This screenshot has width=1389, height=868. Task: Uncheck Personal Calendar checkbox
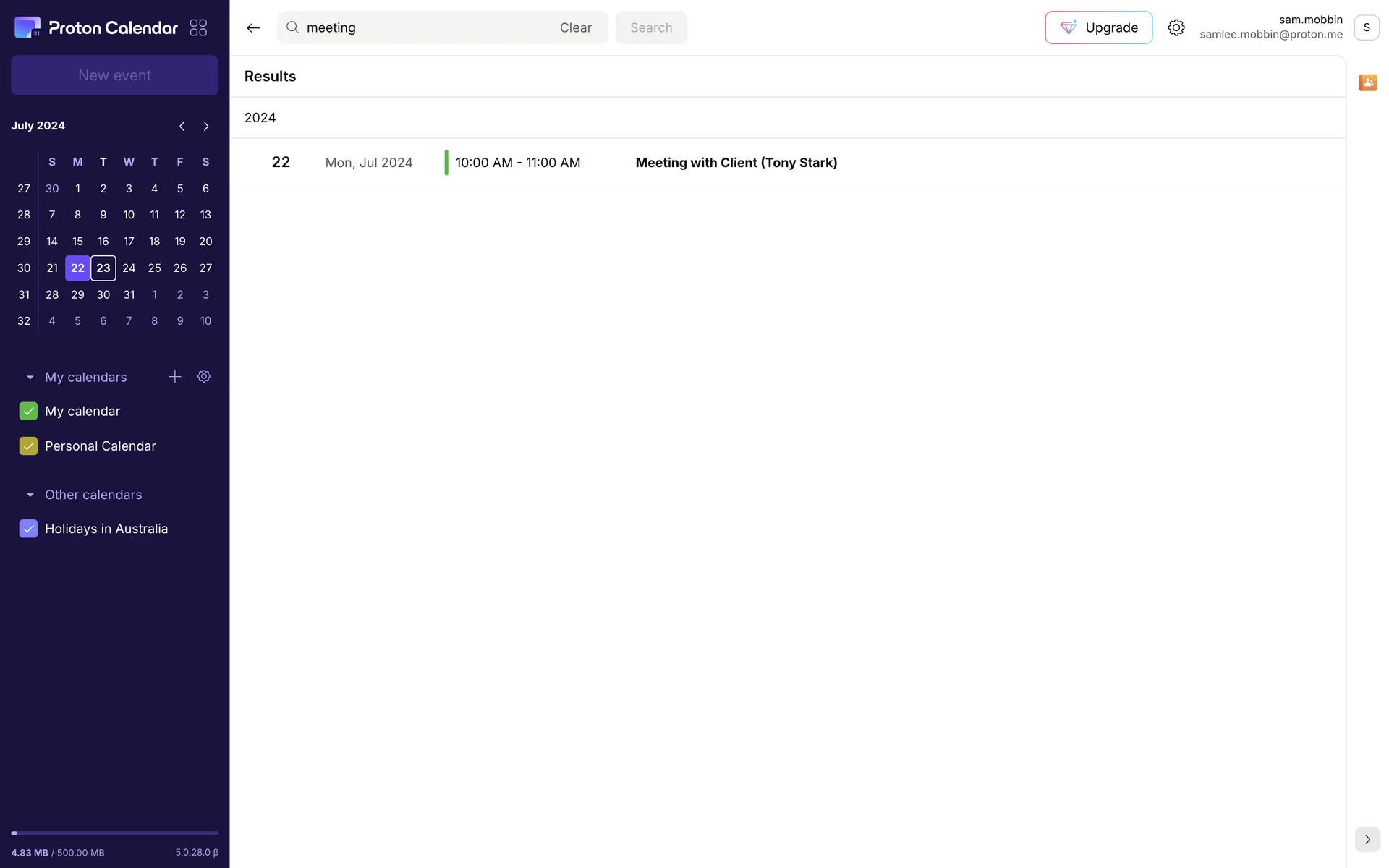pos(28,446)
